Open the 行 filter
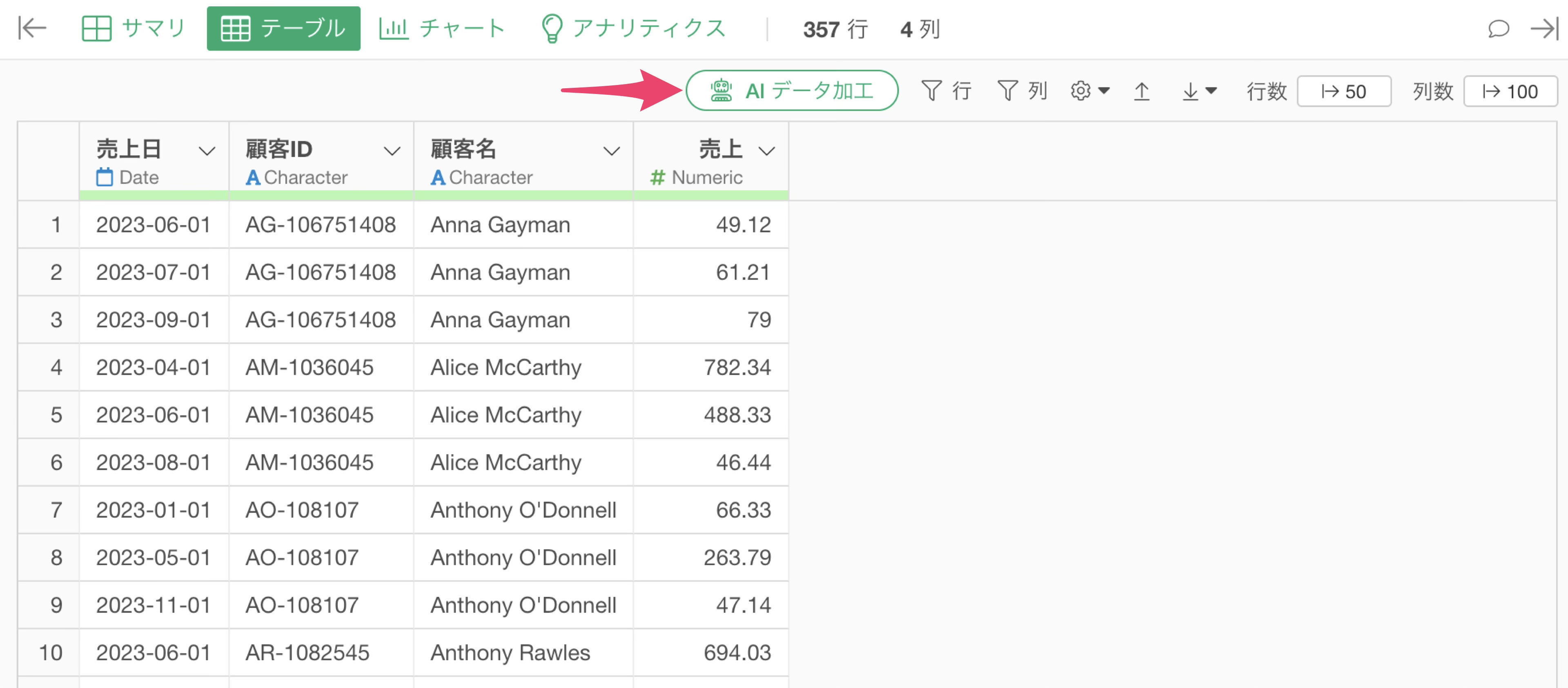This screenshot has height=688, width=1568. click(x=946, y=92)
